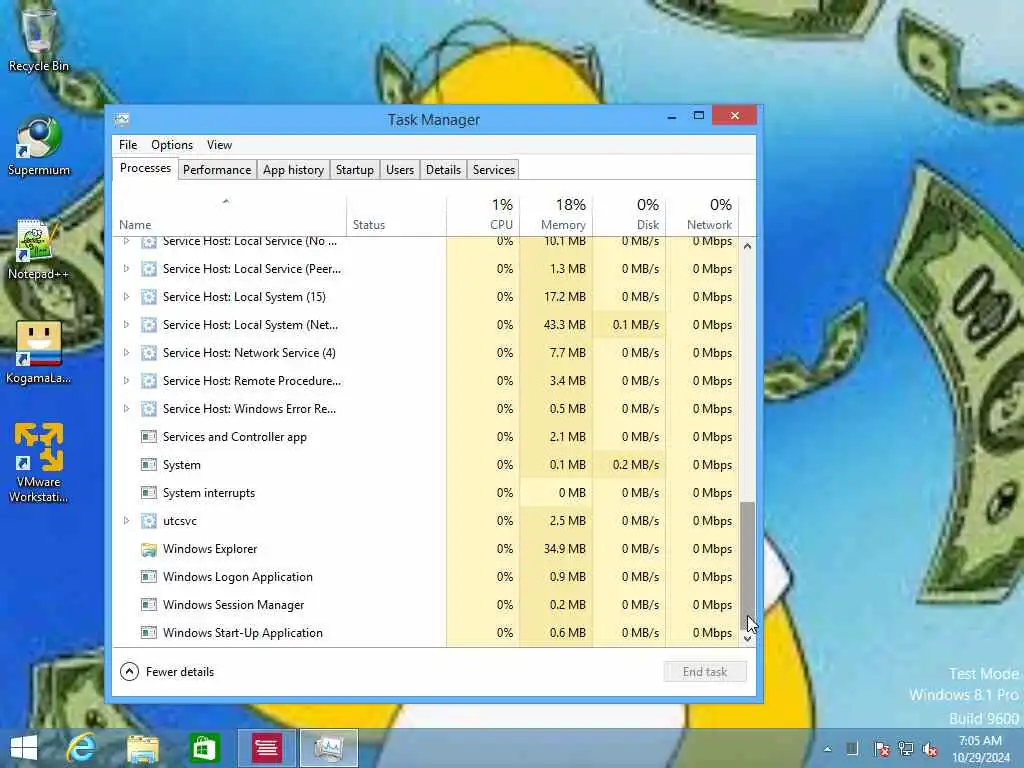
Task: Click the Services and Controller app icon
Action: pyautogui.click(x=149, y=437)
